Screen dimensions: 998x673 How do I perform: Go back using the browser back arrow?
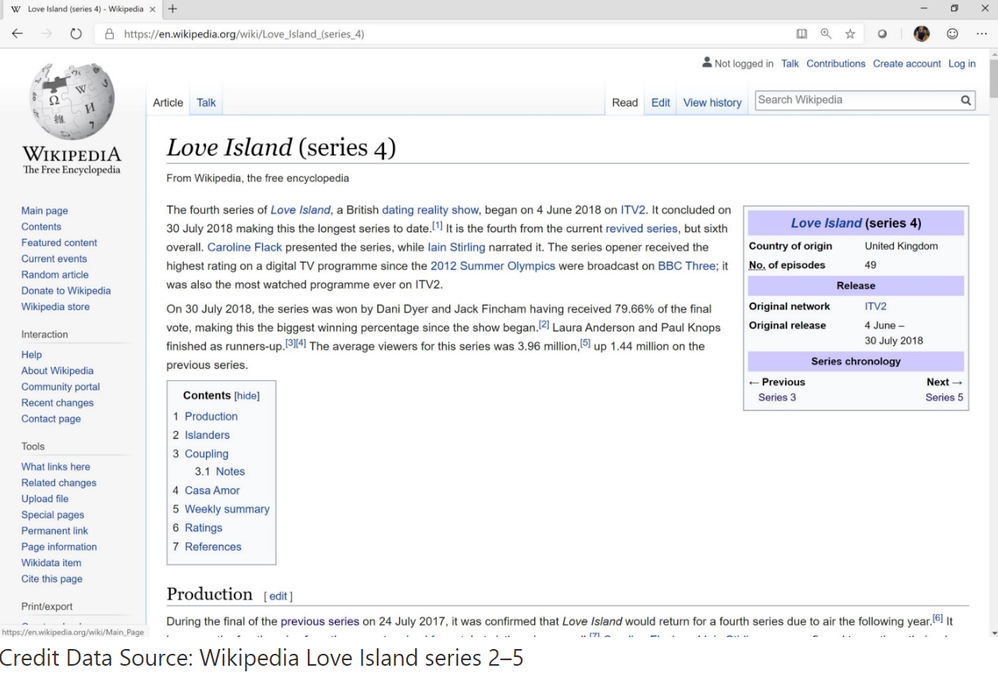(17, 34)
